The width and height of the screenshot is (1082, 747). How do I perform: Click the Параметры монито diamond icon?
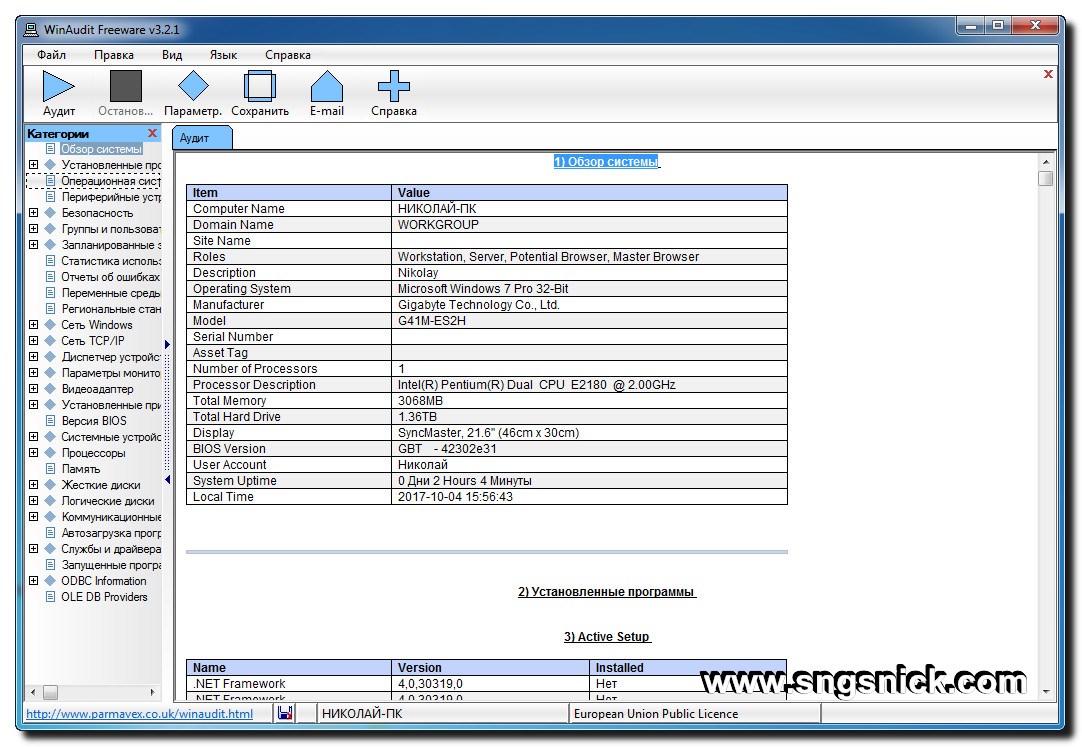pyautogui.click(x=50, y=372)
